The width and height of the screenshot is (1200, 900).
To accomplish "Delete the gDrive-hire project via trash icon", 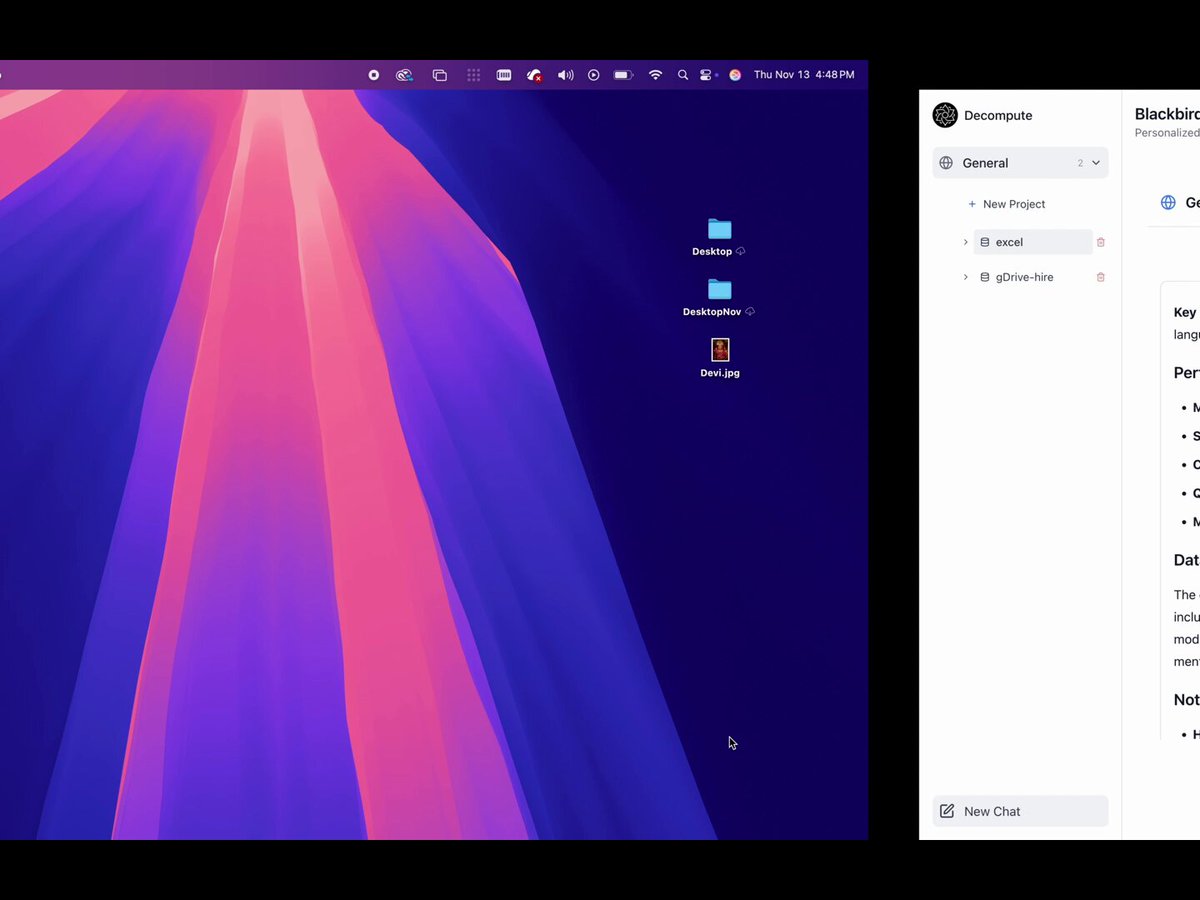I will pyautogui.click(x=1101, y=277).
